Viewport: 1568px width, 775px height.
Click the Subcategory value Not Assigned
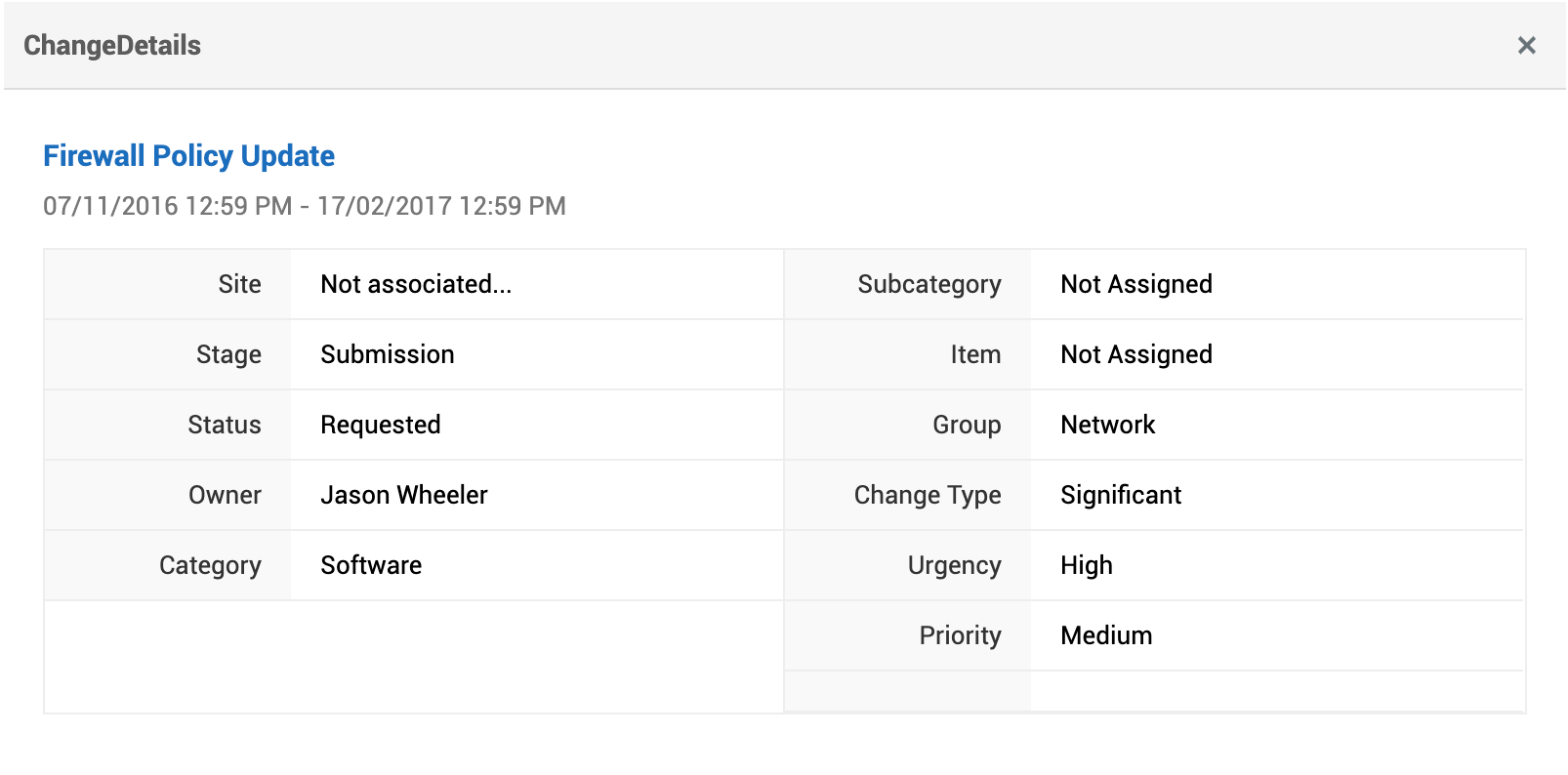(1136, 284)
